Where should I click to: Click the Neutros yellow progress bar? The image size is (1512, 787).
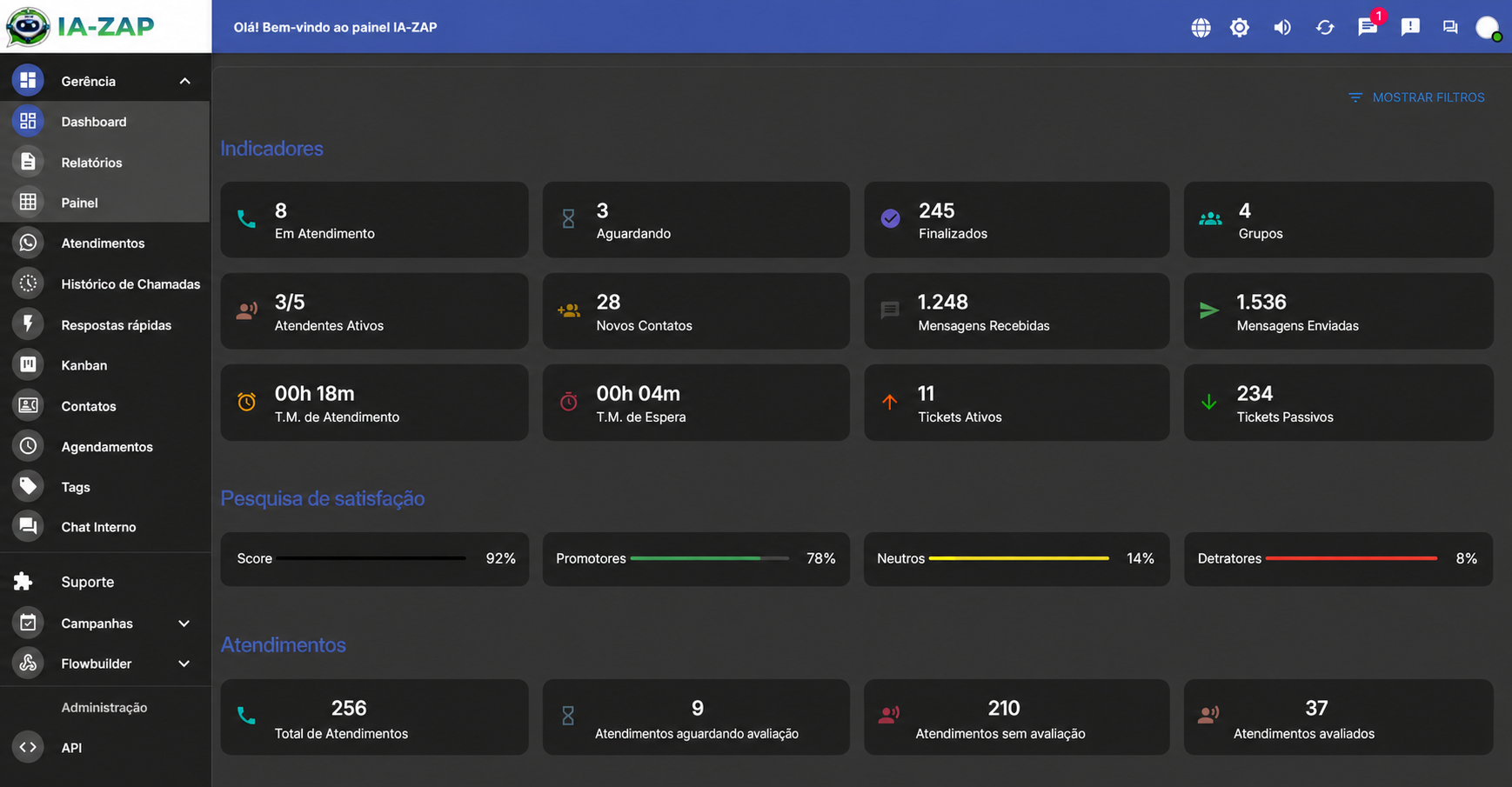(1019, 558)
